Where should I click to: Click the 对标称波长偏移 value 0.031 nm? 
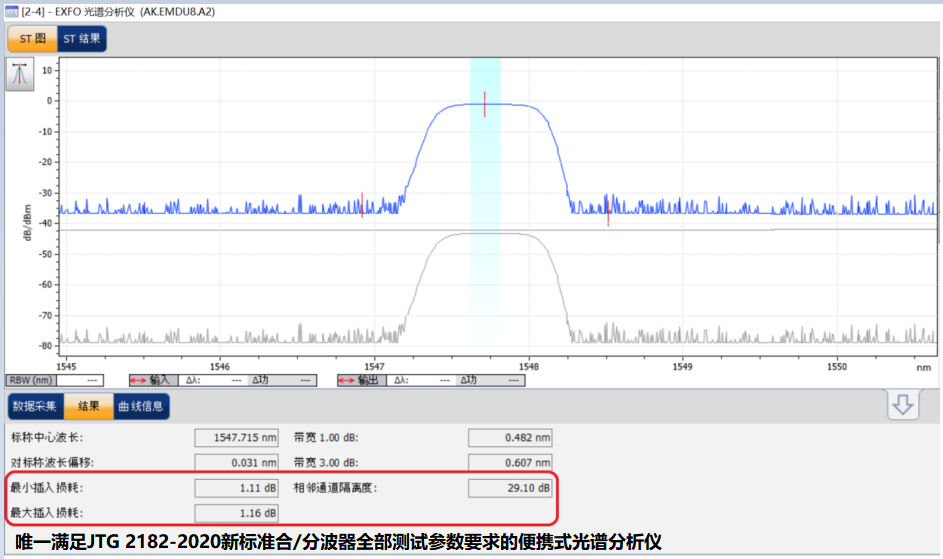click(236, 462)
